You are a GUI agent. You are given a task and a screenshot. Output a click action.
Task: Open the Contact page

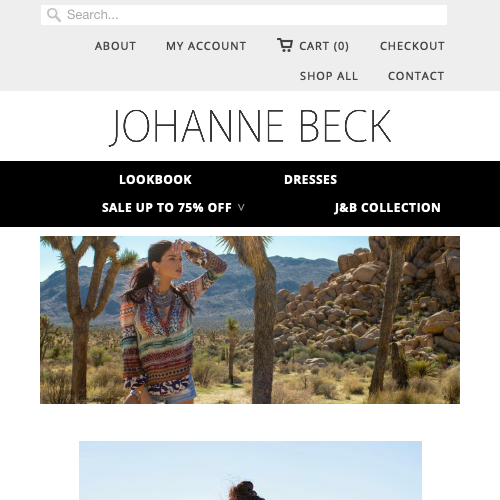point(416,76)
